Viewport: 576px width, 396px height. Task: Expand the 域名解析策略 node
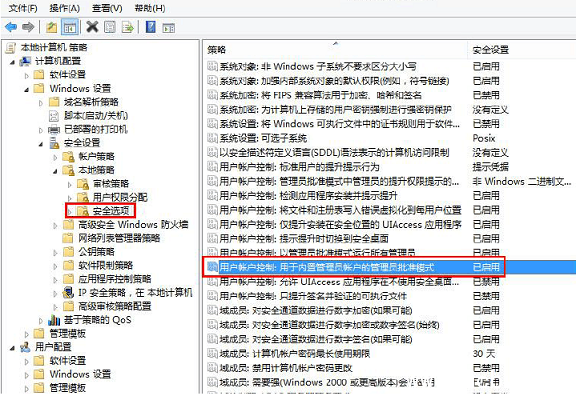(x=41, y=103)
